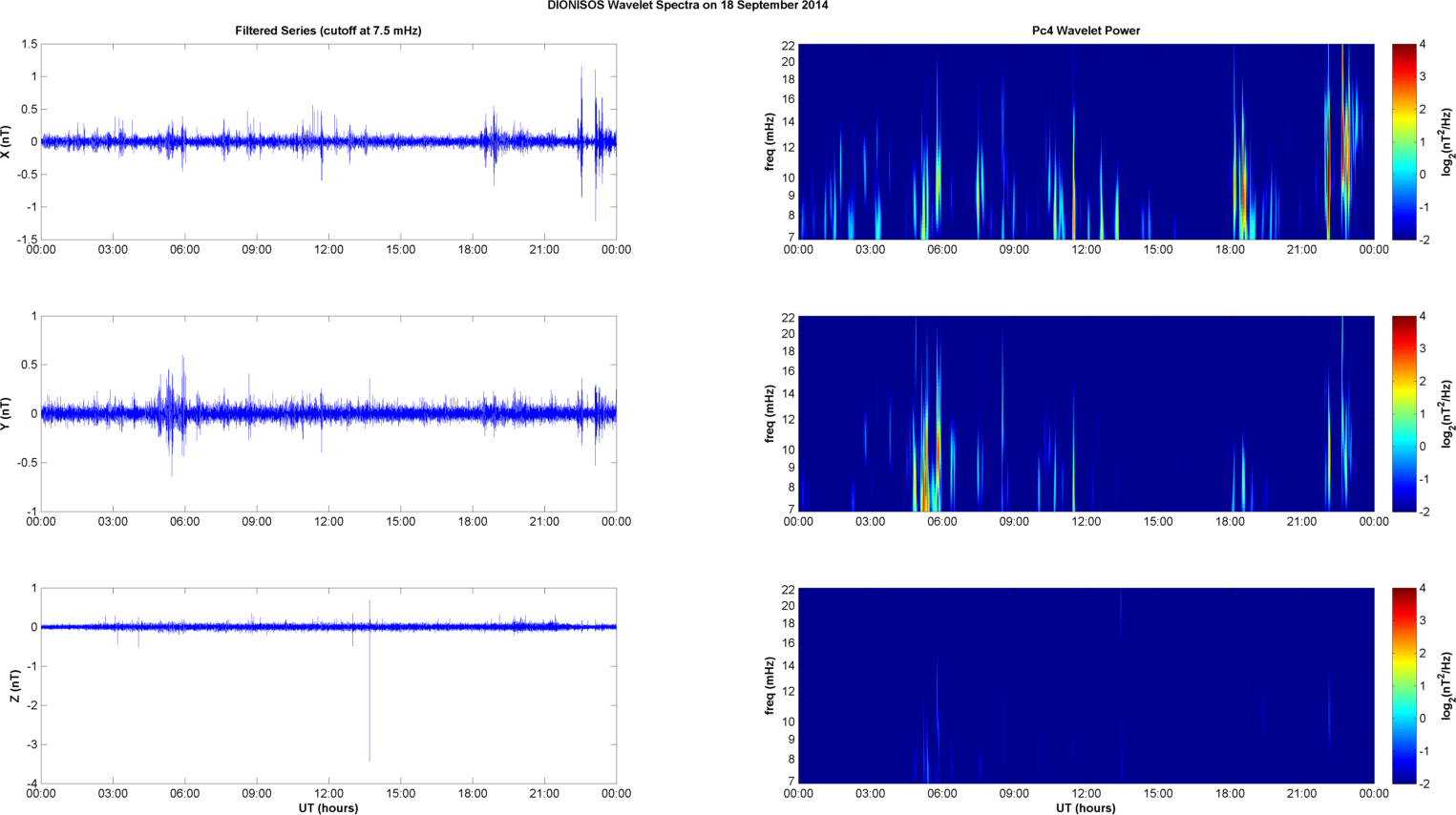Click log2(nT²/Hz) label beside middle colorbar
Viewport: 1456px width, 815px height.
click(1447, 413)
